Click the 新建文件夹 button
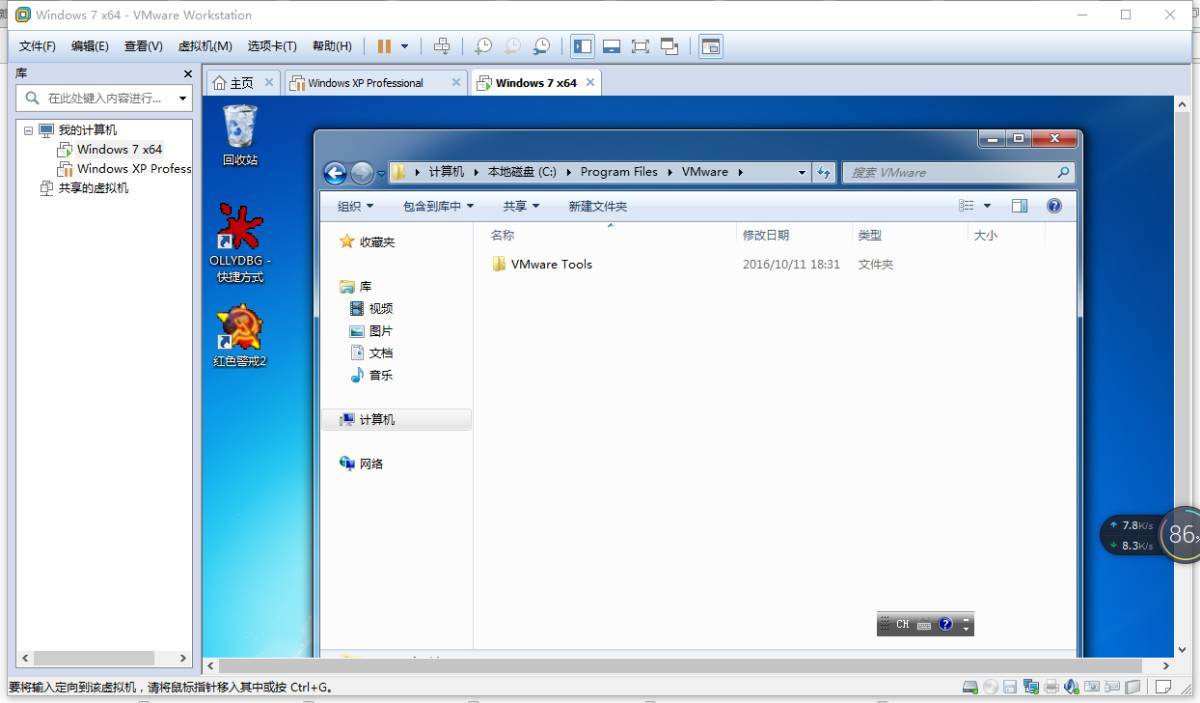This screenshot has height=703, width=1200. (598, 206)
